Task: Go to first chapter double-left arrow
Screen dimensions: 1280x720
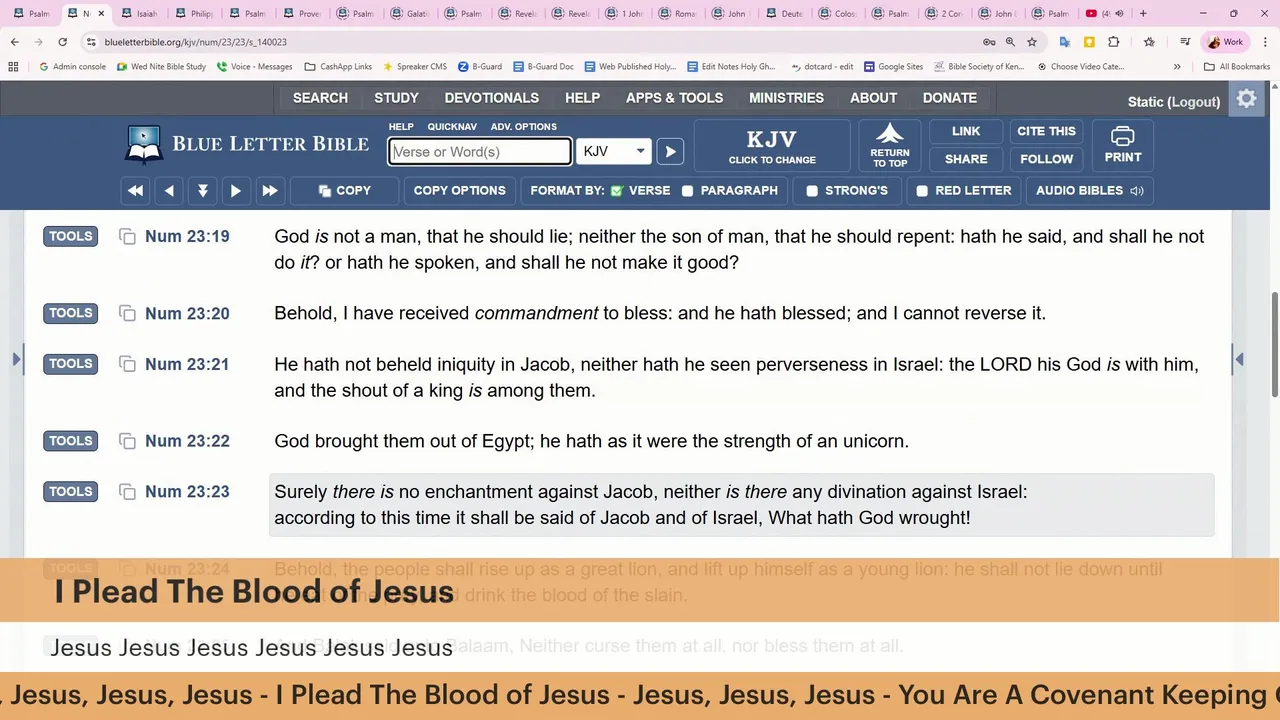Action: pyautogui.click(x=135, y=191)
